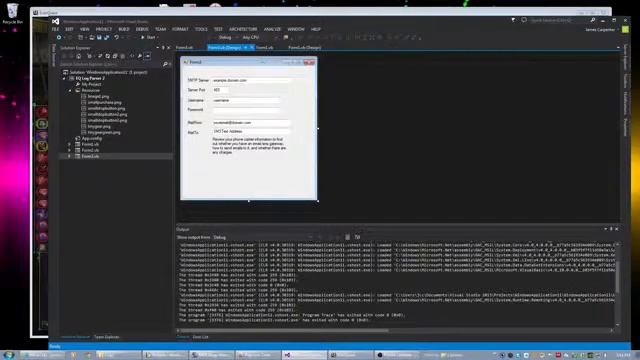
Task: Click the Solution Explorer search magnifier icon
Action: pos(165,64)
